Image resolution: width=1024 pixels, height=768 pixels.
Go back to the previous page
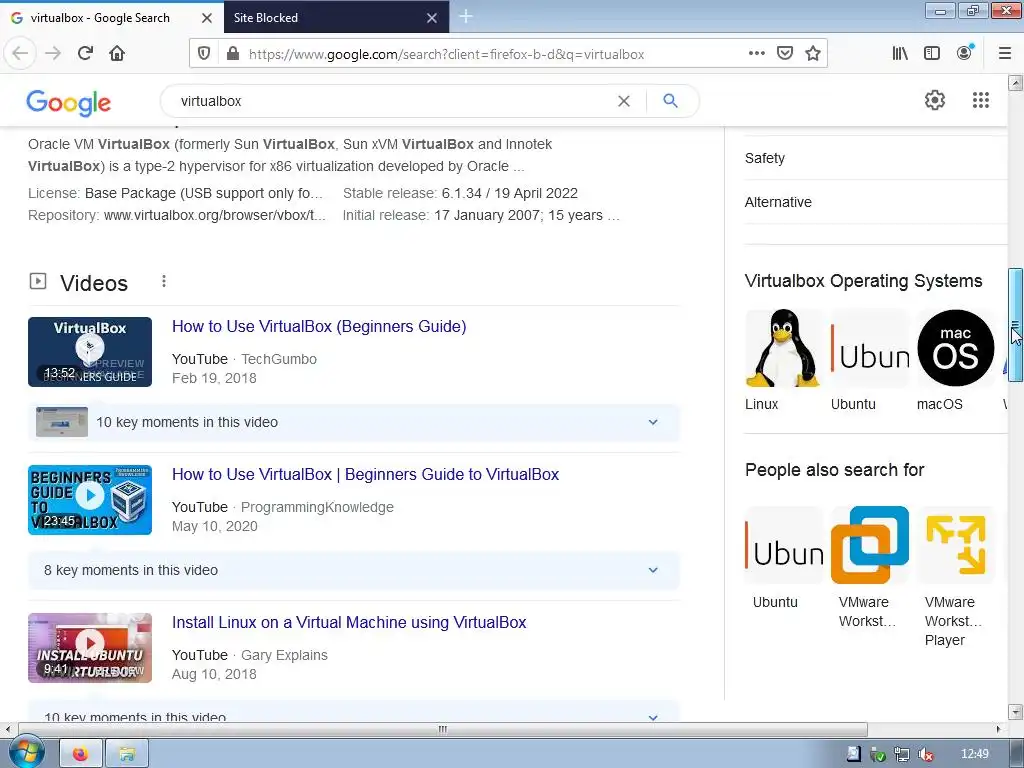[20, 53]
